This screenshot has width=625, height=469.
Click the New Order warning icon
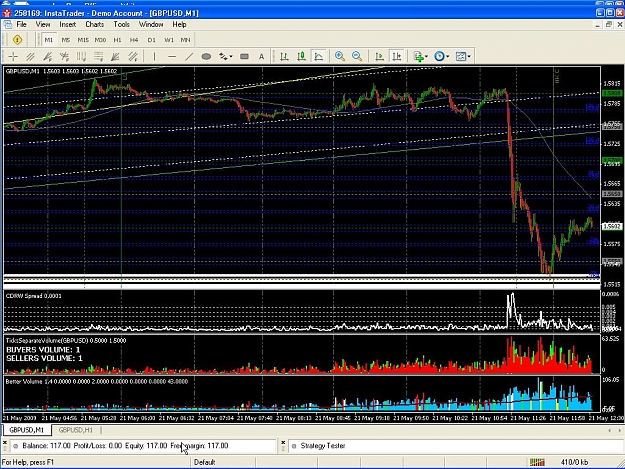point(17,39)
